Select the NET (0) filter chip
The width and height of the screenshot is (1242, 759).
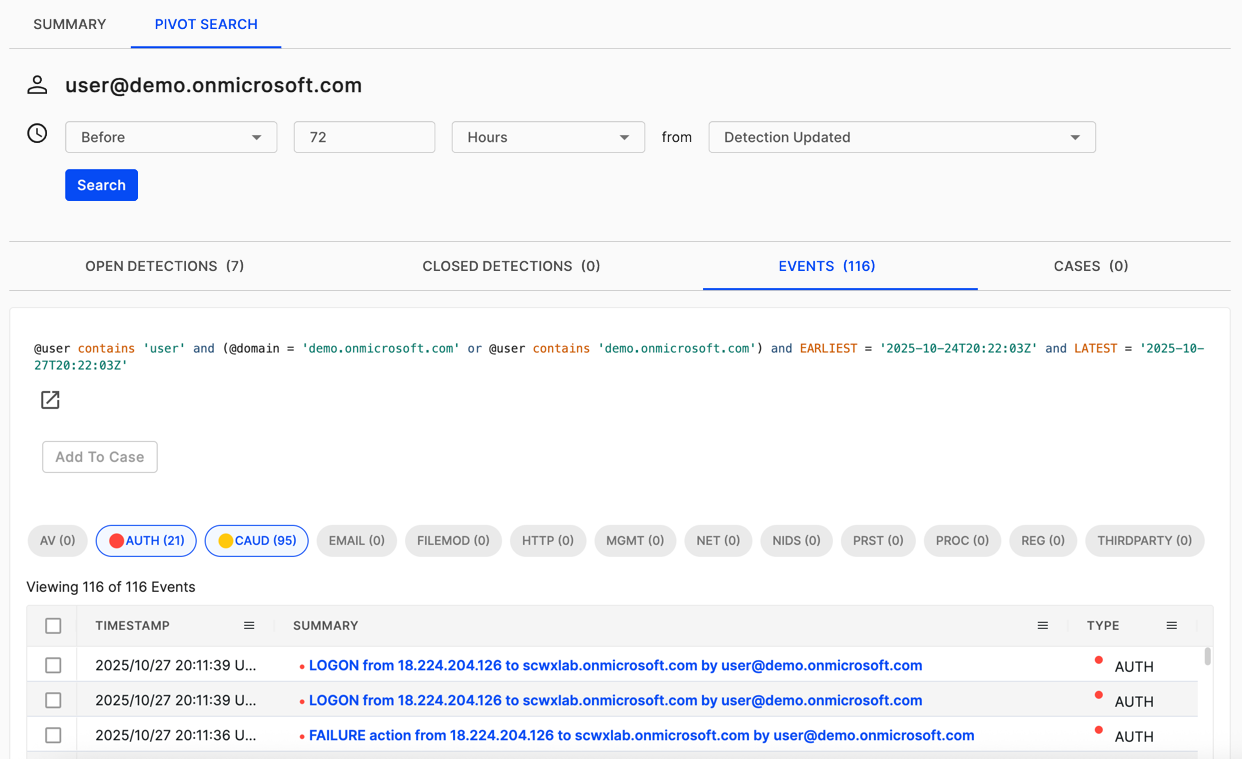click(x=718, y=541)
